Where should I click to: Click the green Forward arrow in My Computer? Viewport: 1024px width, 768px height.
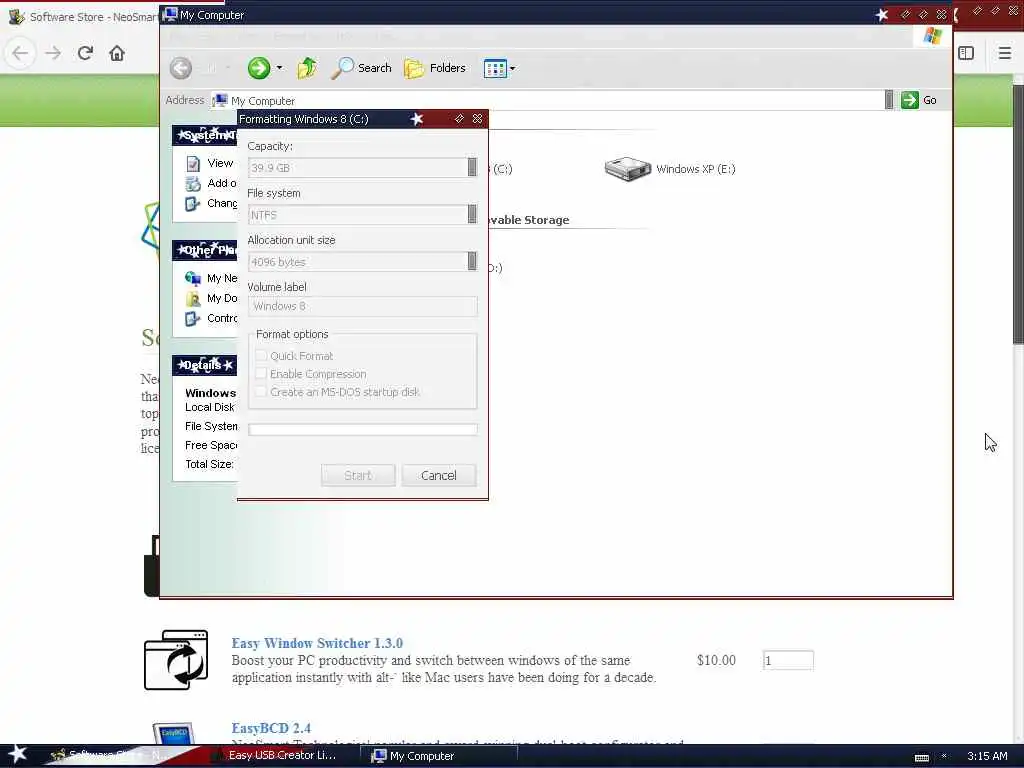tap(259, 68)
